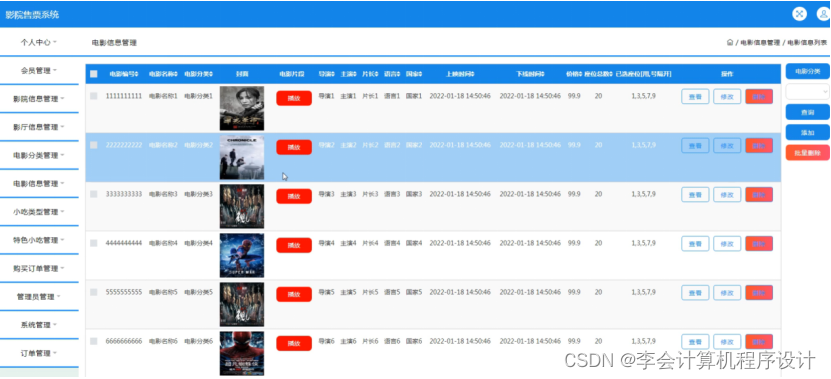The width and height of the screenshot is (831, 379).
Task: Expand the 影院信息管理 sidebar menu
Action: [x=39, y=99]
